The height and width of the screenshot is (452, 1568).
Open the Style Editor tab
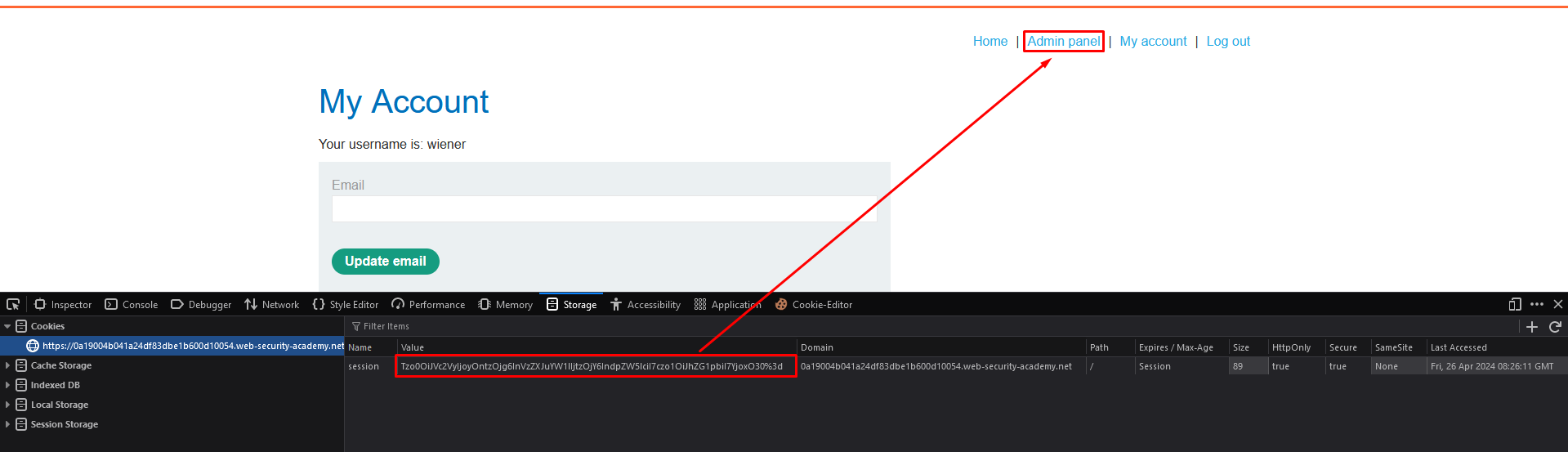346,304
